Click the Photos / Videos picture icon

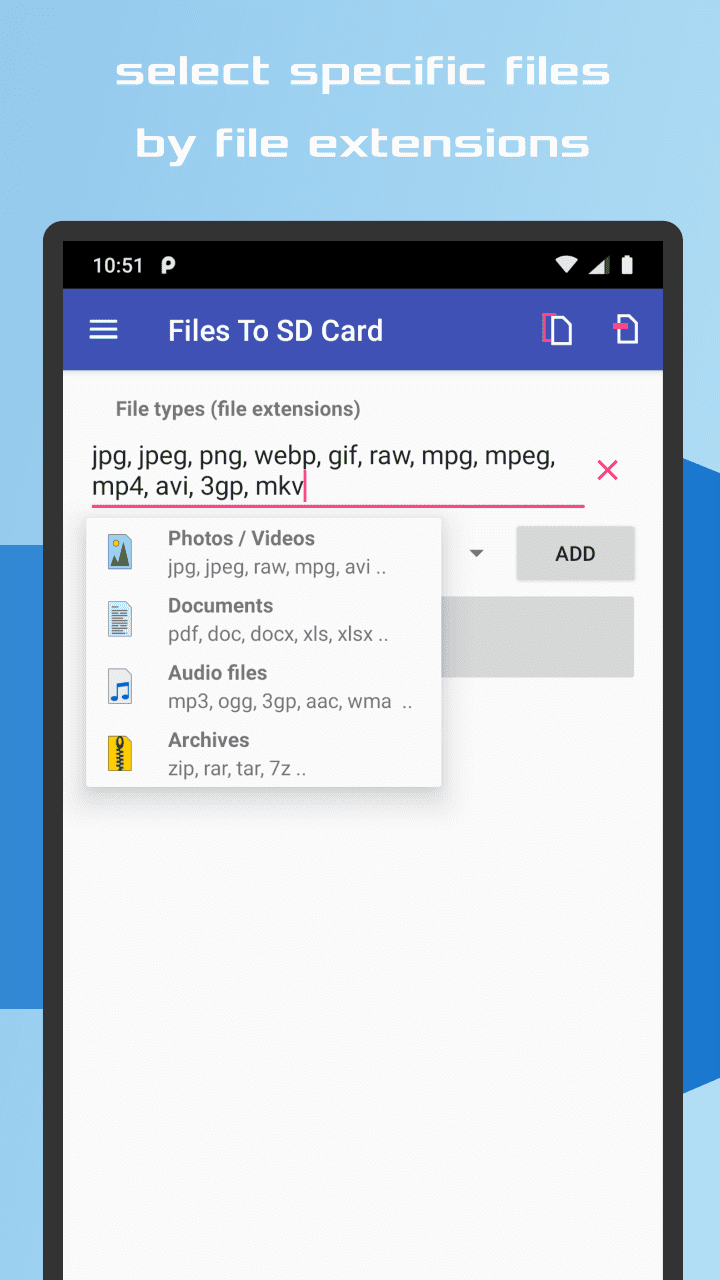pos(120,552)
